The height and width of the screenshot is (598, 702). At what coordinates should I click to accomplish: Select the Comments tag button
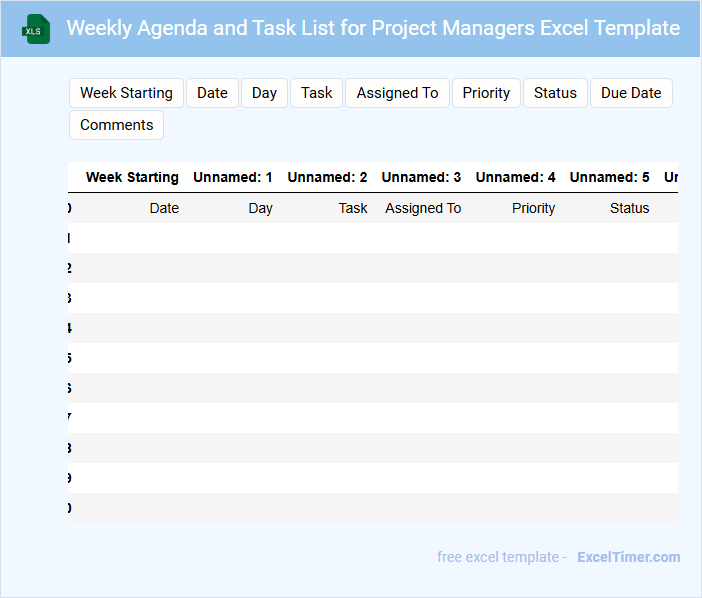[x=116, y=125]
